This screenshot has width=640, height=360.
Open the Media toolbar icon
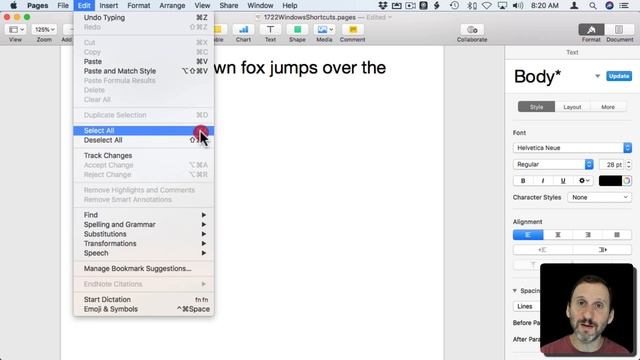(324, 30)
